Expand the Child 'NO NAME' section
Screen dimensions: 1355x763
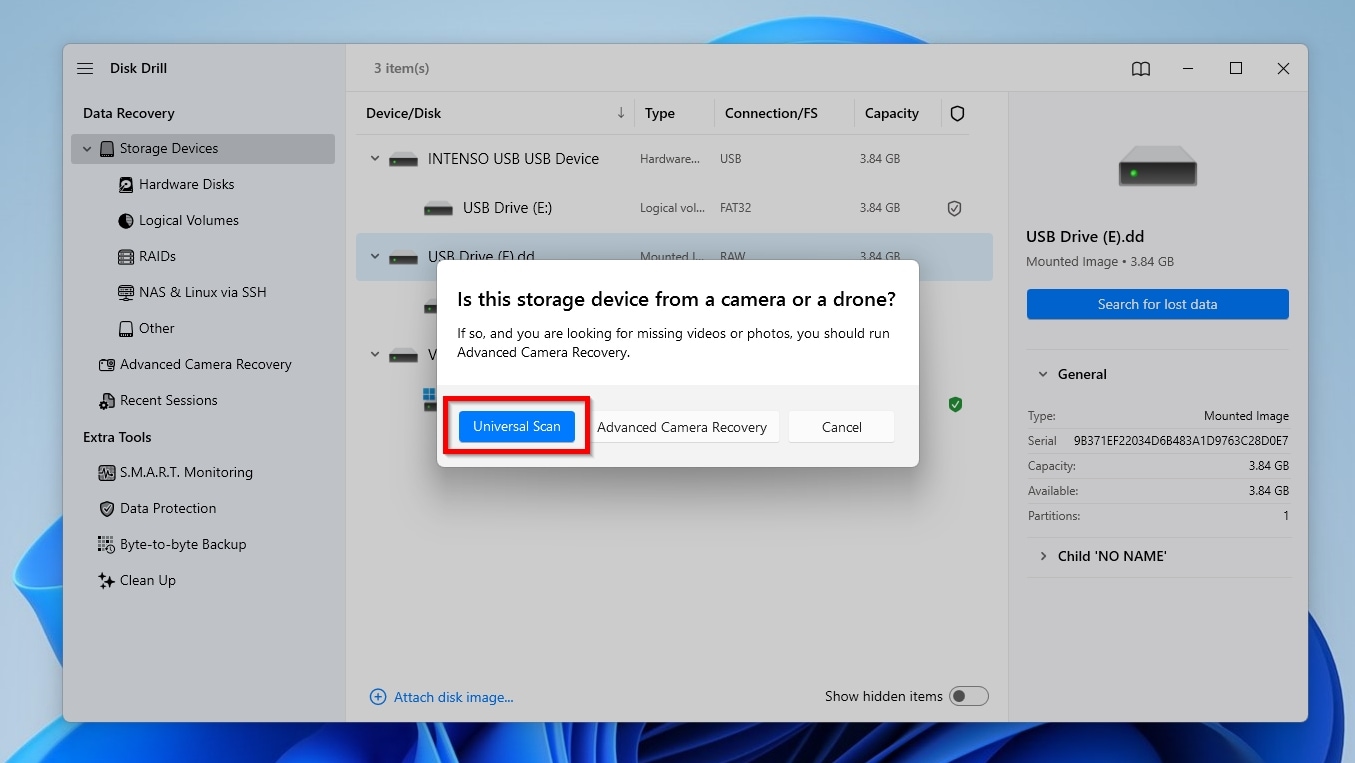pos(1043,556)
